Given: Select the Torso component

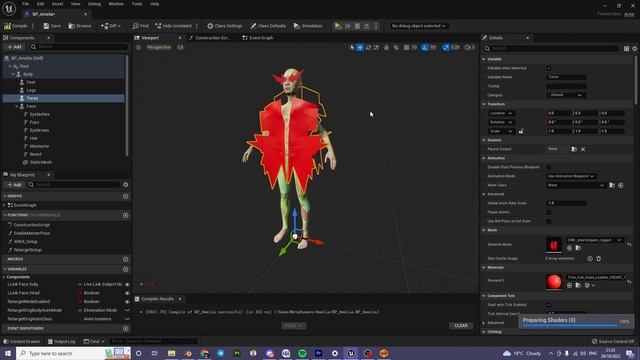Looking at the screenshot, I should pos(32,98).
